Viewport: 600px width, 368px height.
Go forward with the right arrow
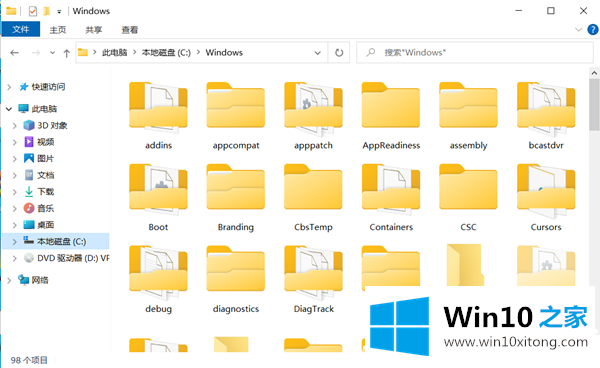tap(36, 53)
